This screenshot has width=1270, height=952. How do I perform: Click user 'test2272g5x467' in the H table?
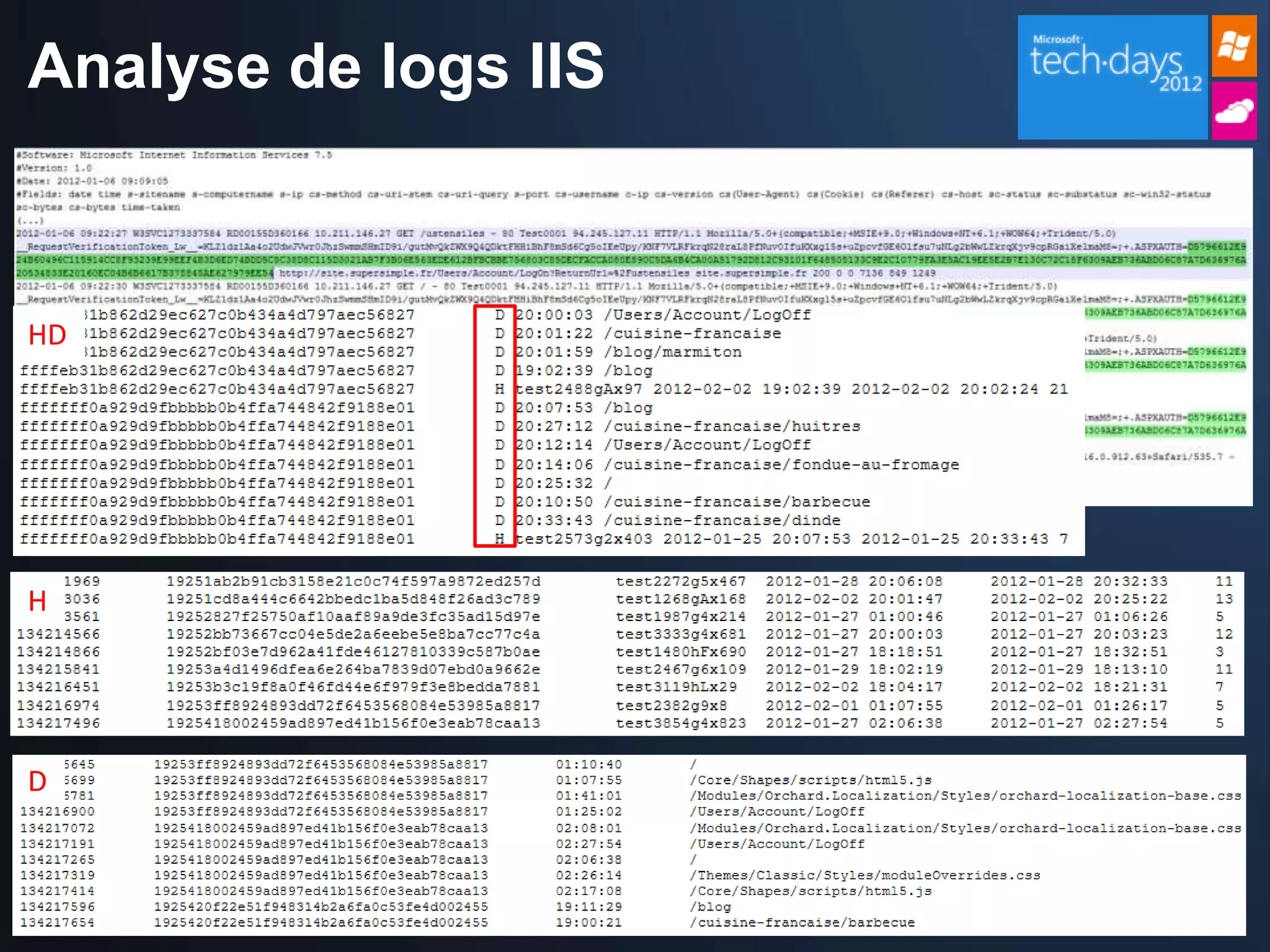pos(681,581)
